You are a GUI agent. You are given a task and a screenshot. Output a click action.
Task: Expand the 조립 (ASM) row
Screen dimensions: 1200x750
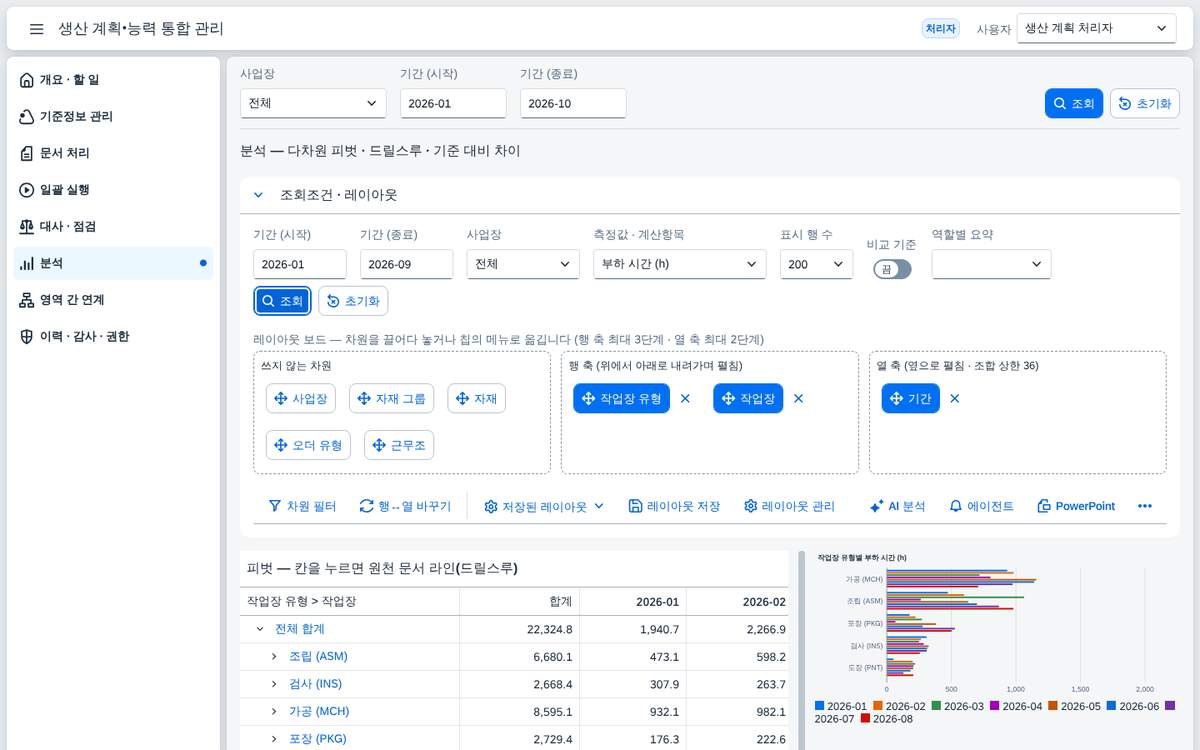(274, 656)
